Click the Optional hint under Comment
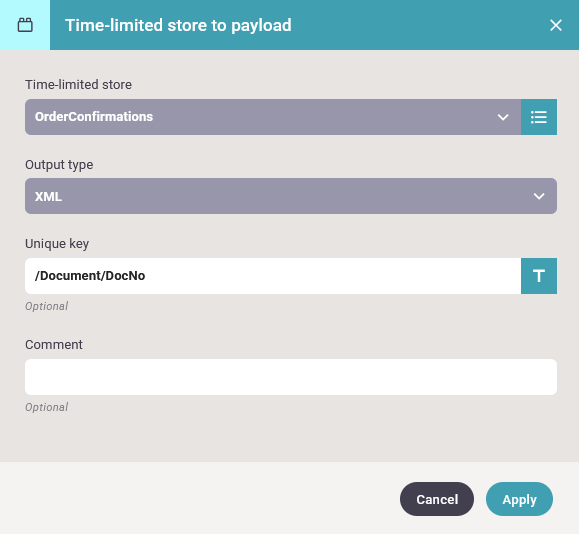Screen dimensions: 579x534 (x=47, y=407)
